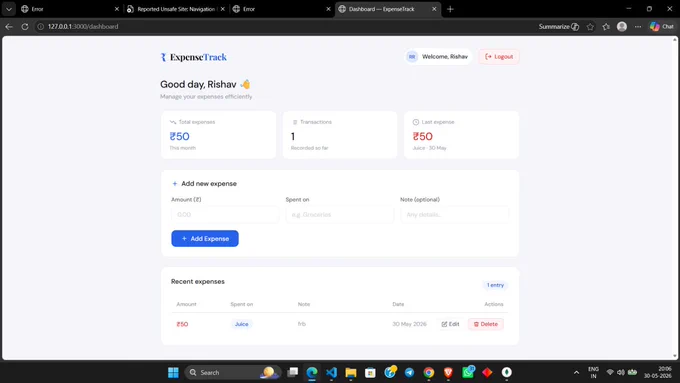Open the browser profile icon

point(622,26)
